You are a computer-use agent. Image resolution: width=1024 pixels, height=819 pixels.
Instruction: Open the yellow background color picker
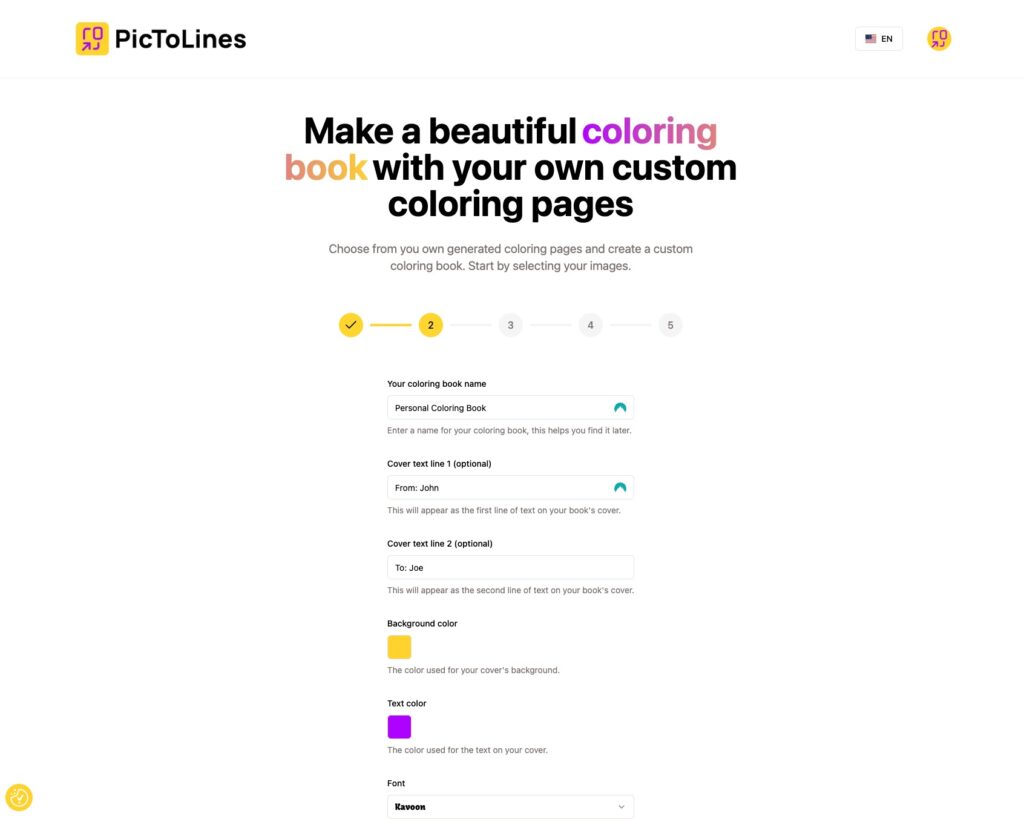(399, 647)
